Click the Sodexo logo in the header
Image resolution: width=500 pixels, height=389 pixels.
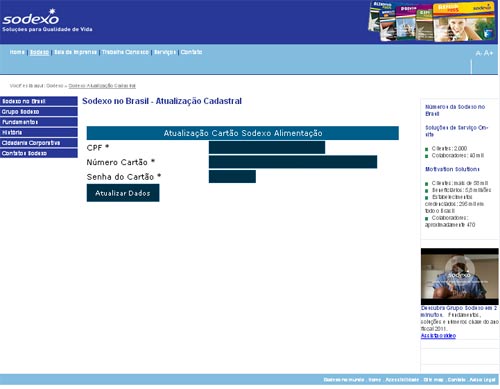[31, 17]
